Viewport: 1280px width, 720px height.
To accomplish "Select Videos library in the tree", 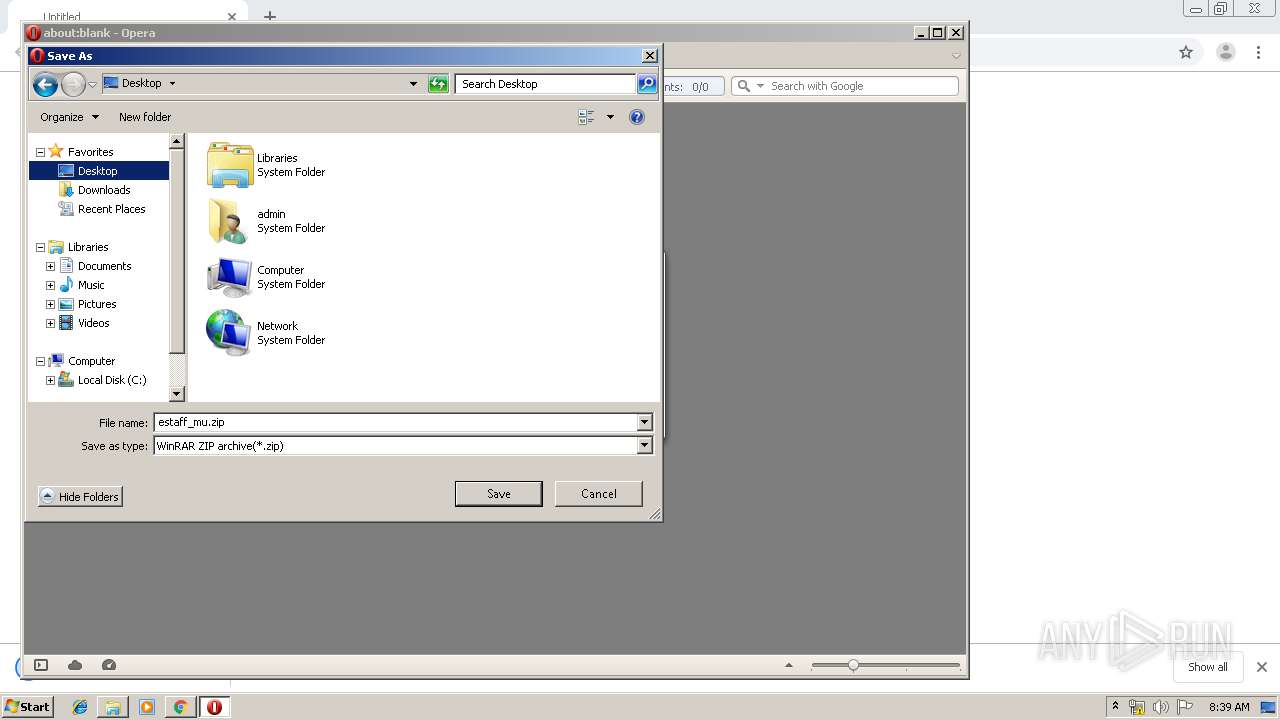I will pos(84,323).
